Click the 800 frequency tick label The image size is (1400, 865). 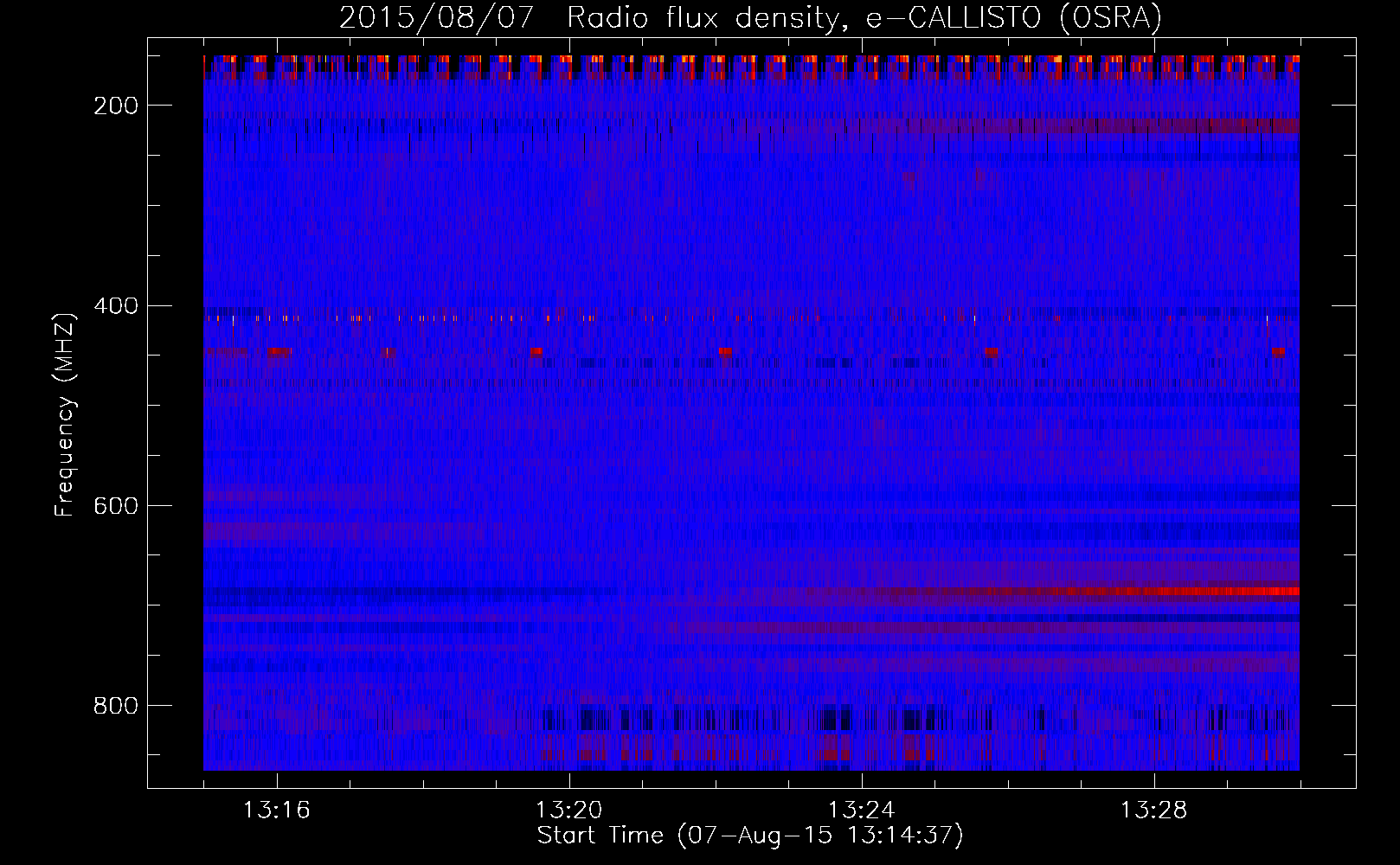click(115, 706)
